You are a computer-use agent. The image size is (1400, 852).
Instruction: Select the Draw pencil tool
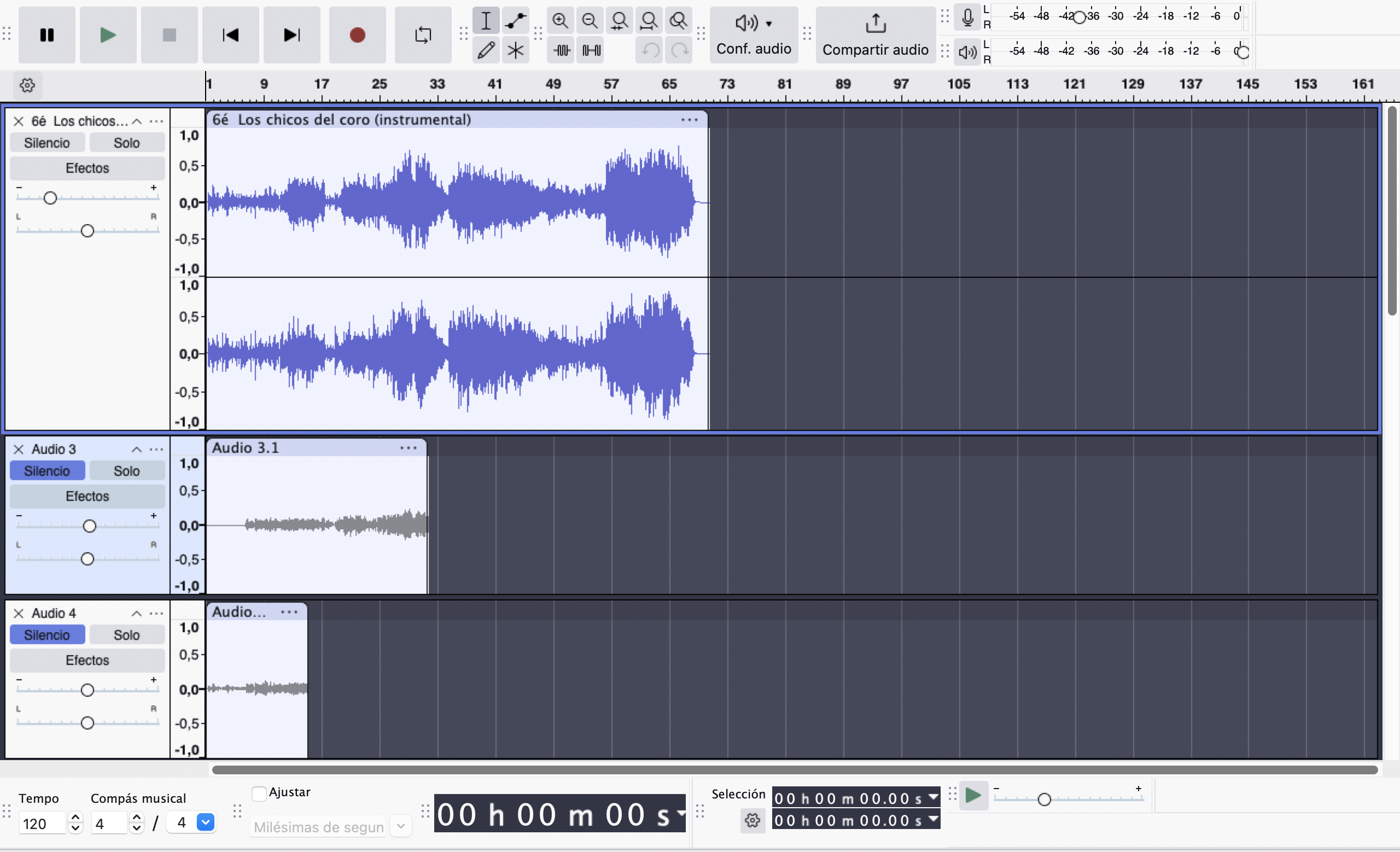pyautogui.click(x=486, y=50)
